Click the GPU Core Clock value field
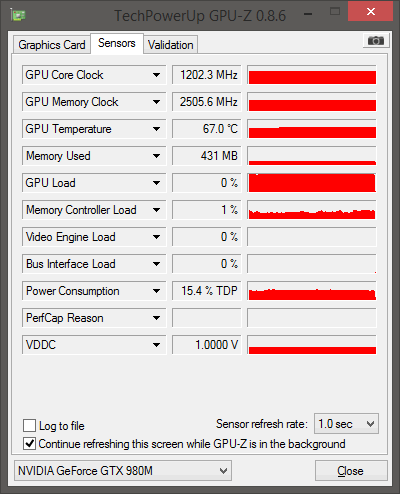The height and width of the screenshot is (494, 400). point(207,75)
